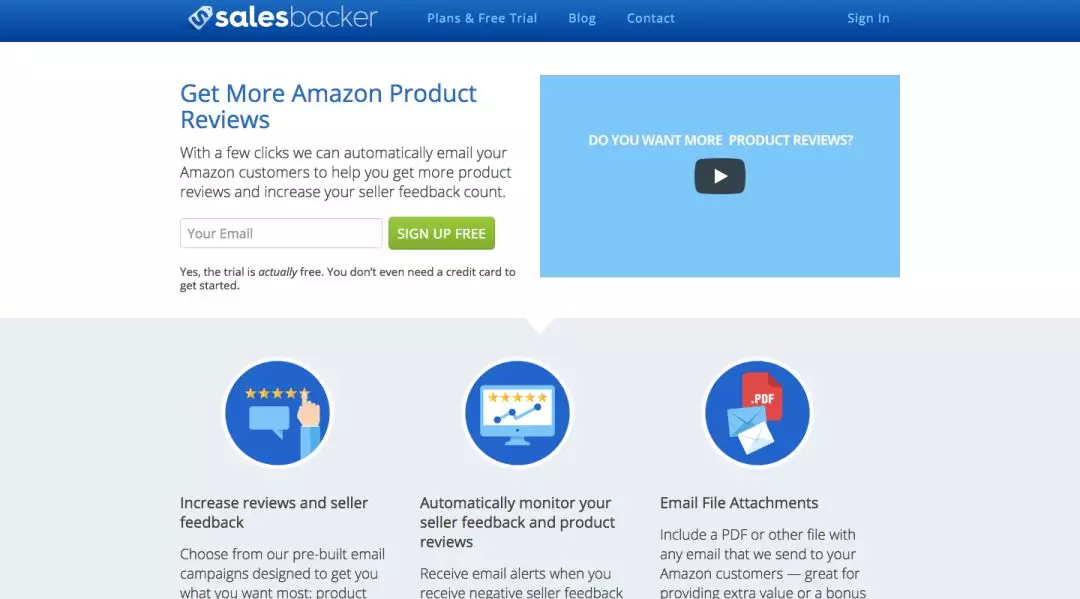Select the Increase reviews and seller feedback heading
The image size is (1080, 599).
274,512
